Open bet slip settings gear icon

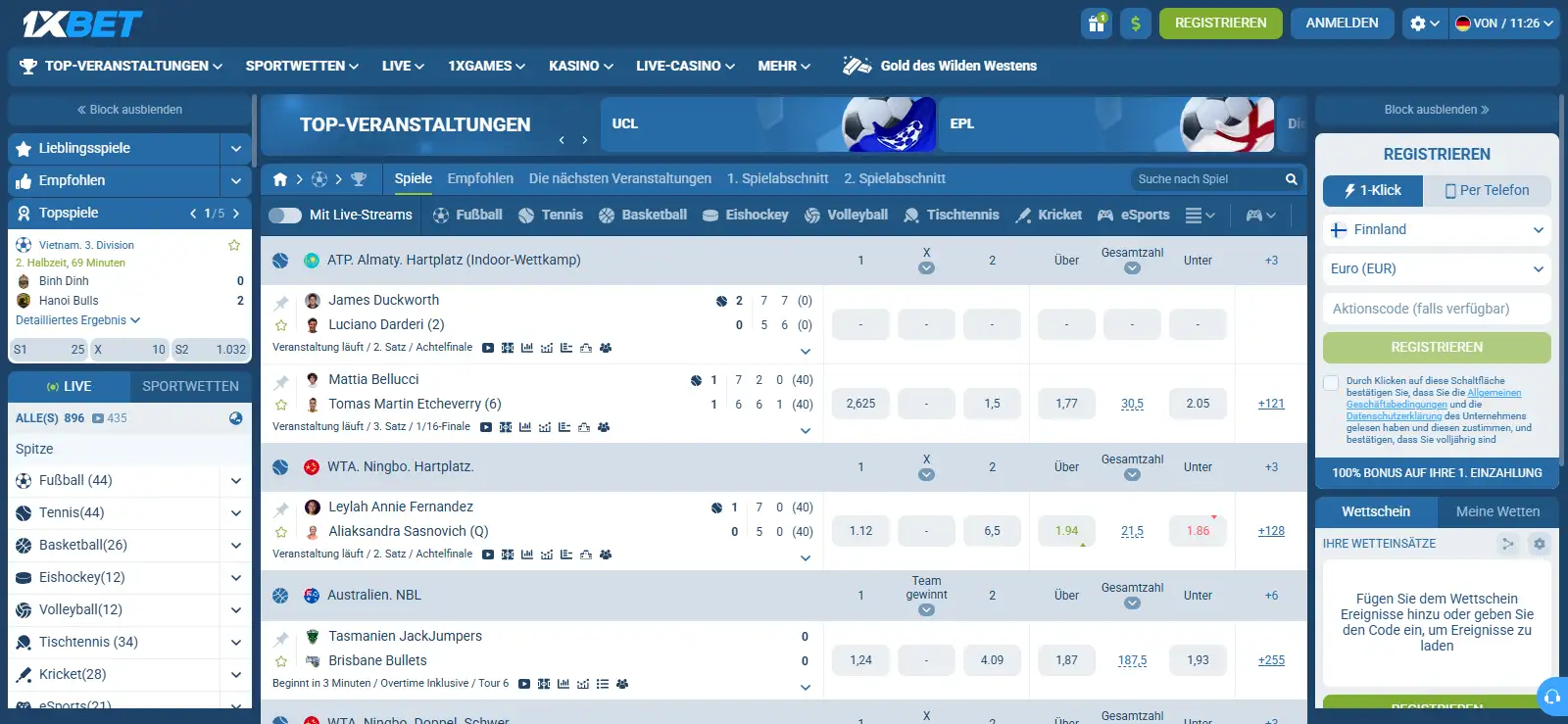tap(1540, 544)
